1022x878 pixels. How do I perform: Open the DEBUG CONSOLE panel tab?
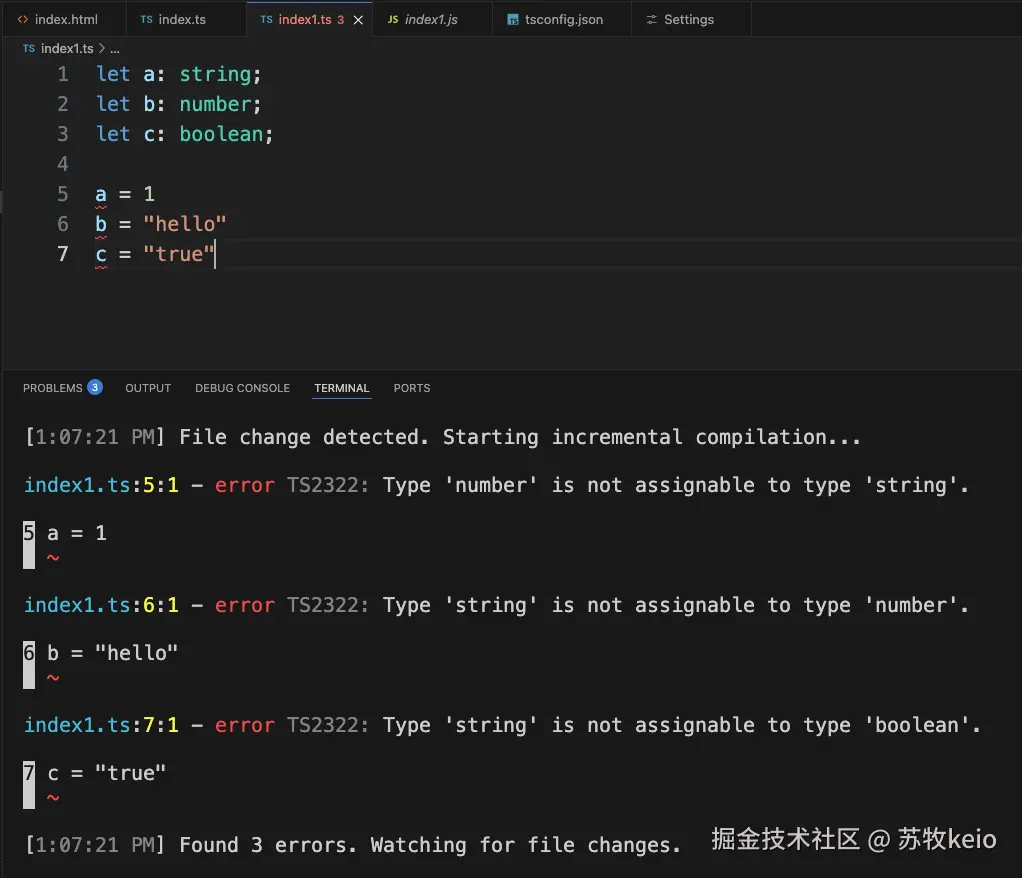[x=242, y=388]
